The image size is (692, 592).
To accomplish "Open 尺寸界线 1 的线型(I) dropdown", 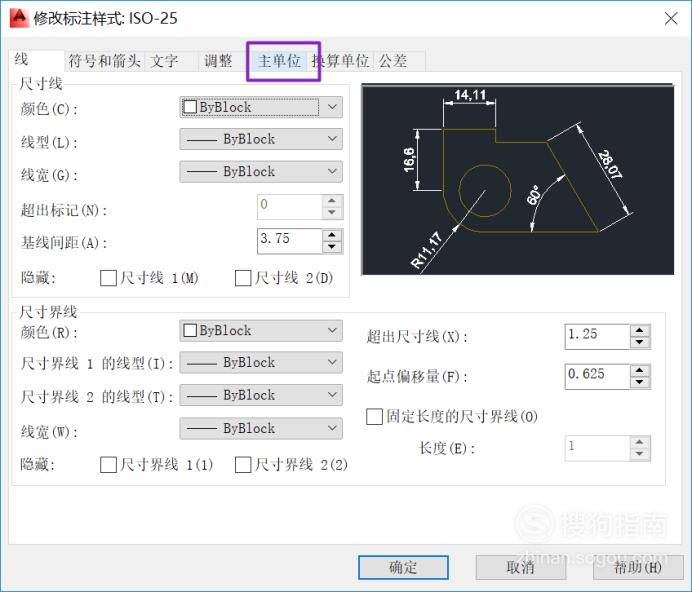I will [x=261, y=362].
